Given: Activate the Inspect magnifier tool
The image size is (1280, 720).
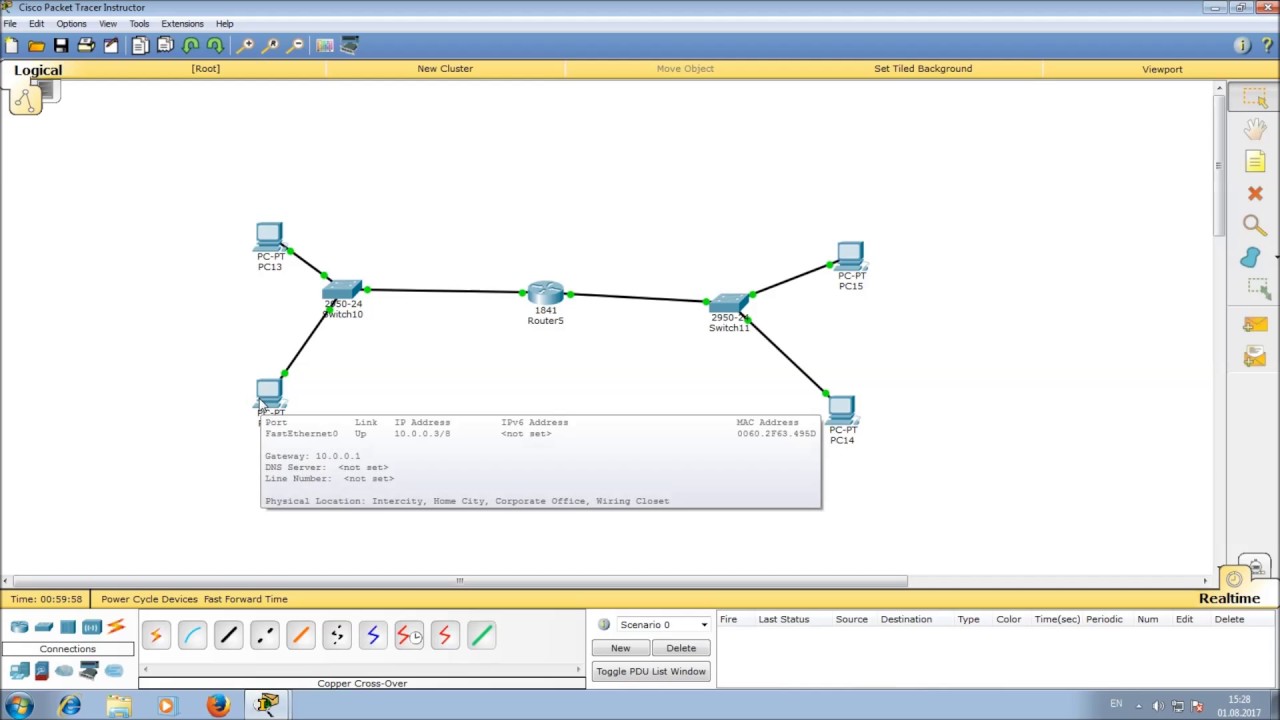Looking at the screenshot, I should (1255, 225).
